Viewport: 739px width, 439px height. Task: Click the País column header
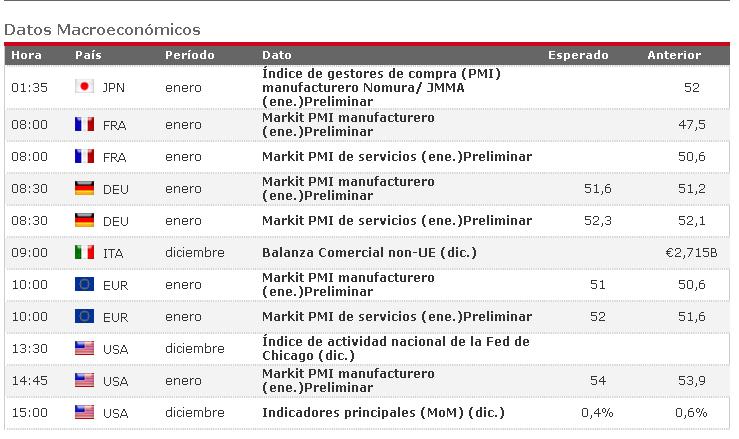(88, 55)
